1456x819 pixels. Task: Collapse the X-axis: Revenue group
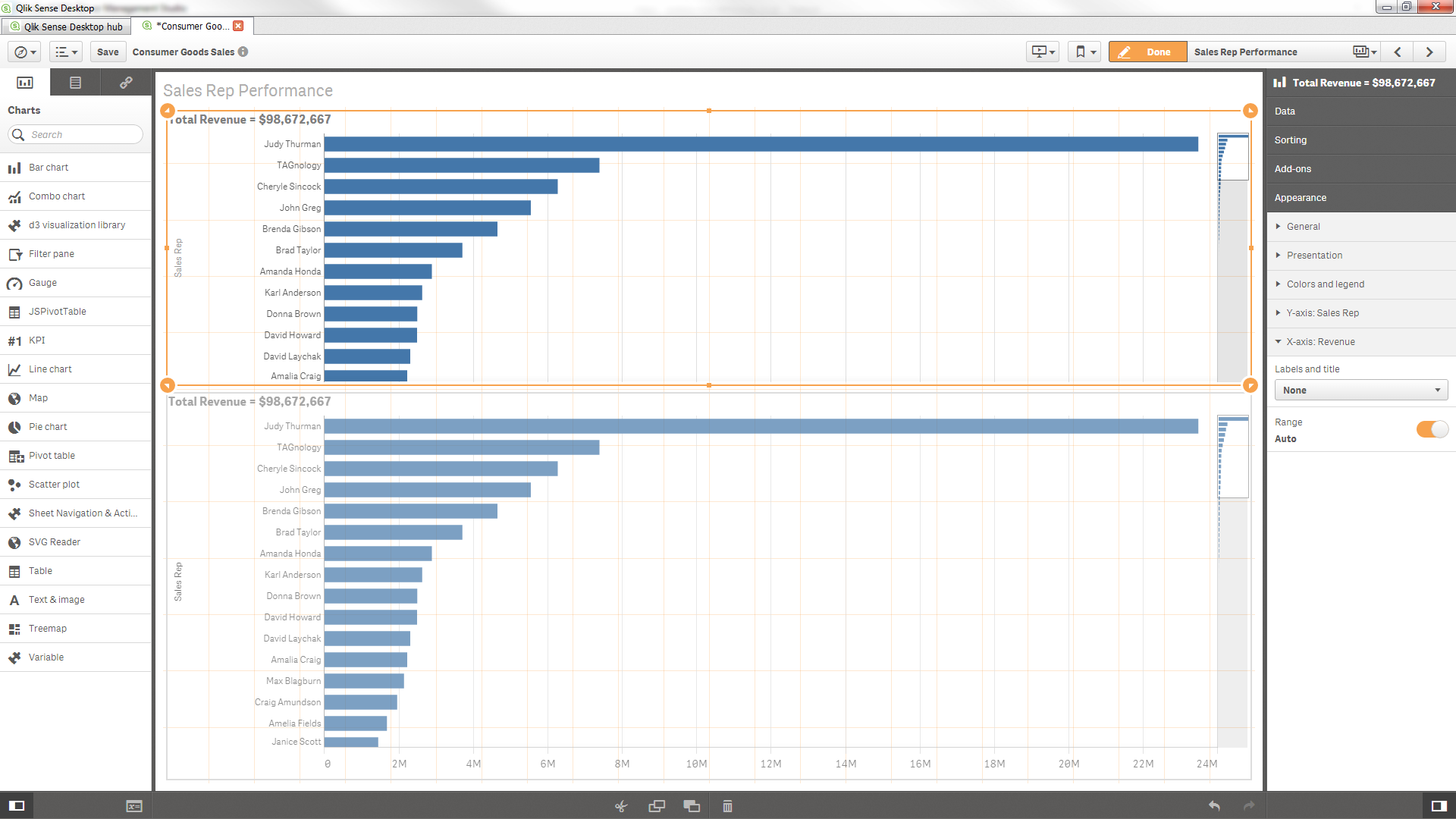pyautogui.click(x=1361, y=342)
